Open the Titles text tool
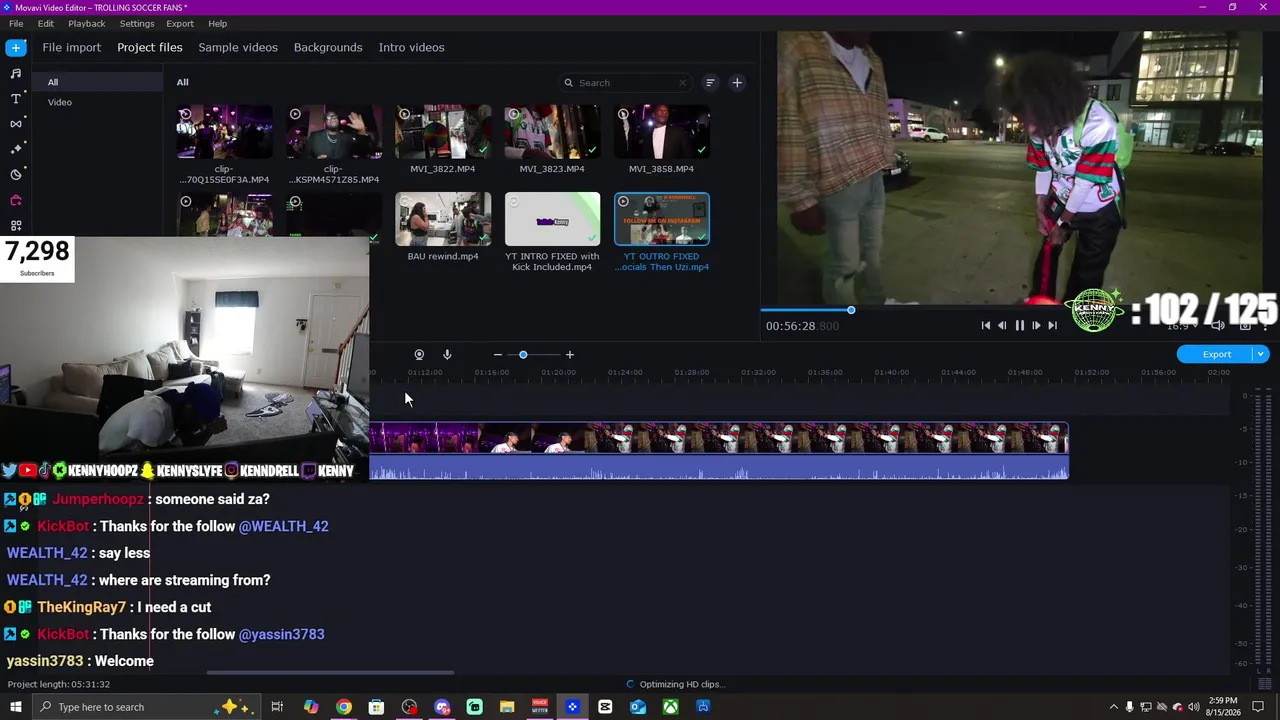This screenshot has width=1280, height=720. [16, 98]
